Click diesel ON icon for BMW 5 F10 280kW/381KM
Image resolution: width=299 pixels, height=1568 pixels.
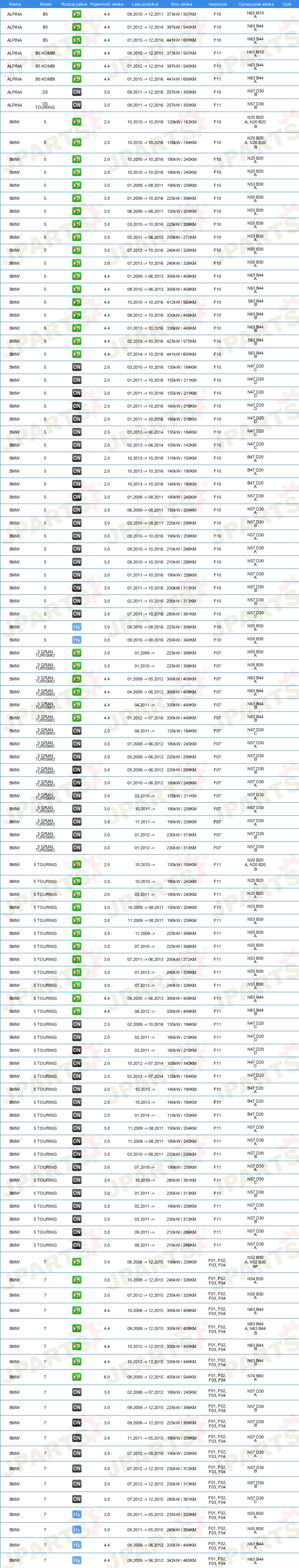point(77,614)
